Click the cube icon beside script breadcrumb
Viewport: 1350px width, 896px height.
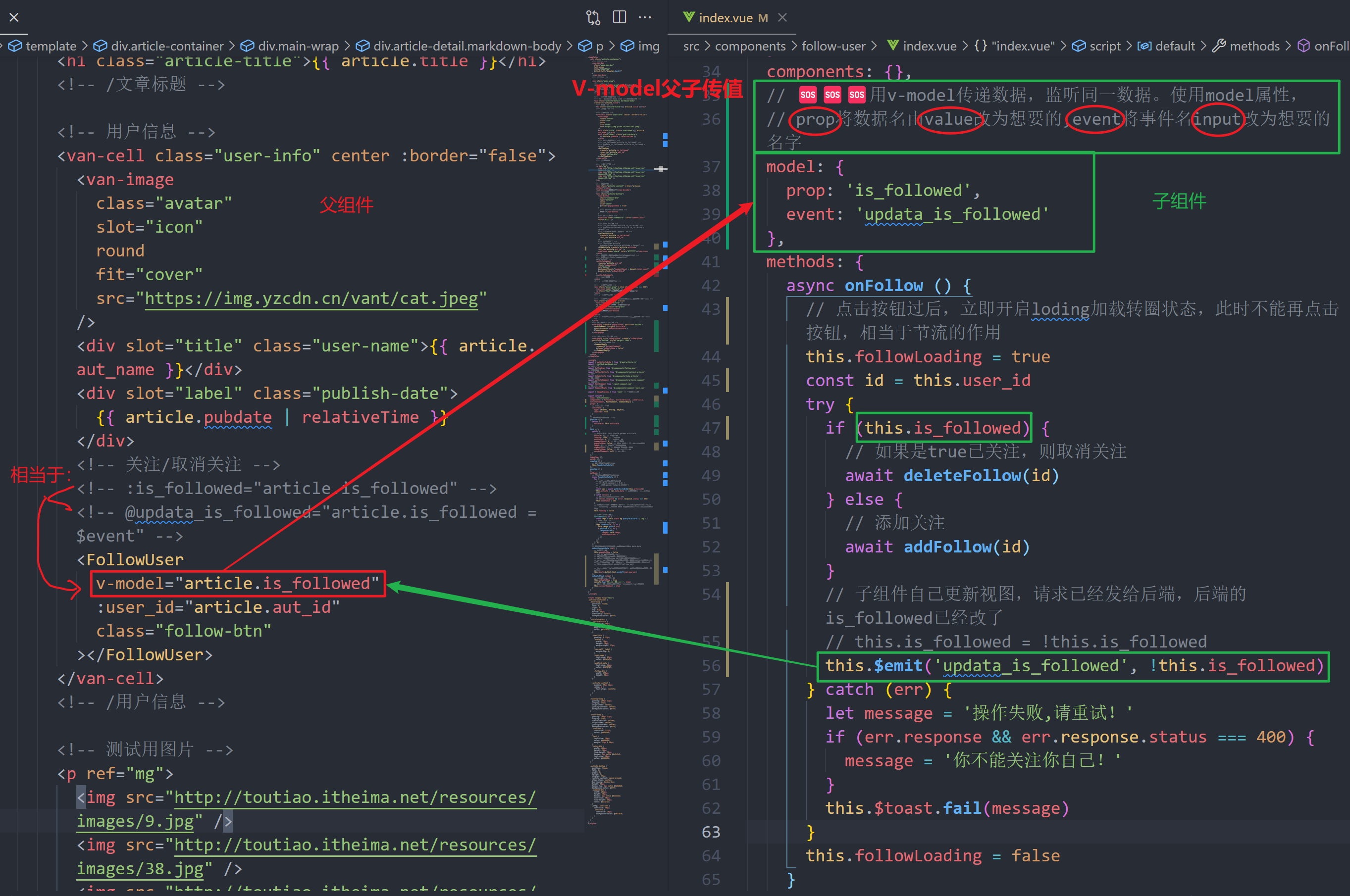pyautogui.click(x=1079, y=46)
